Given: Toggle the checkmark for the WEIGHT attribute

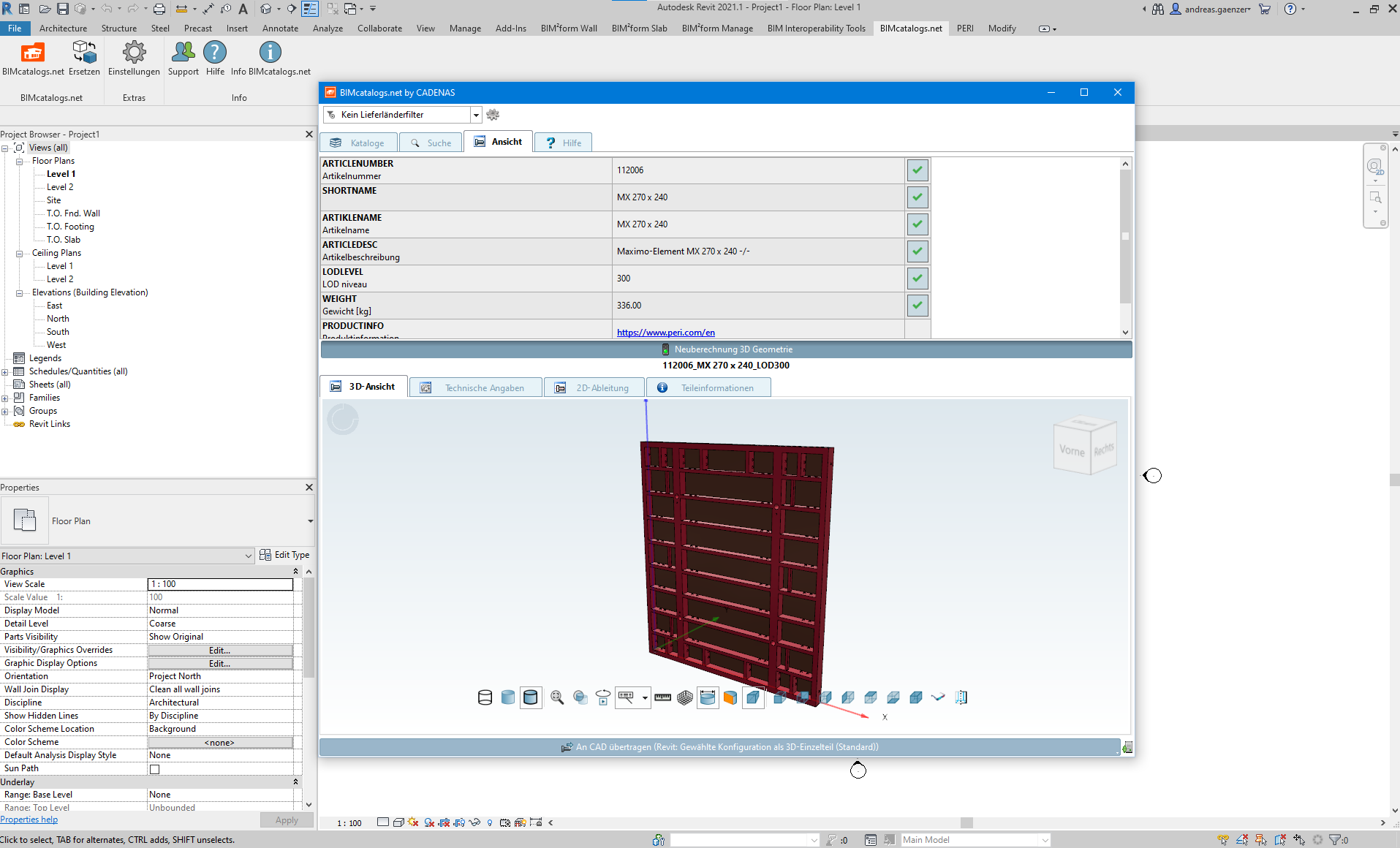Looking at the screenshot, I should pyautogui.click(x=917, y=305).
